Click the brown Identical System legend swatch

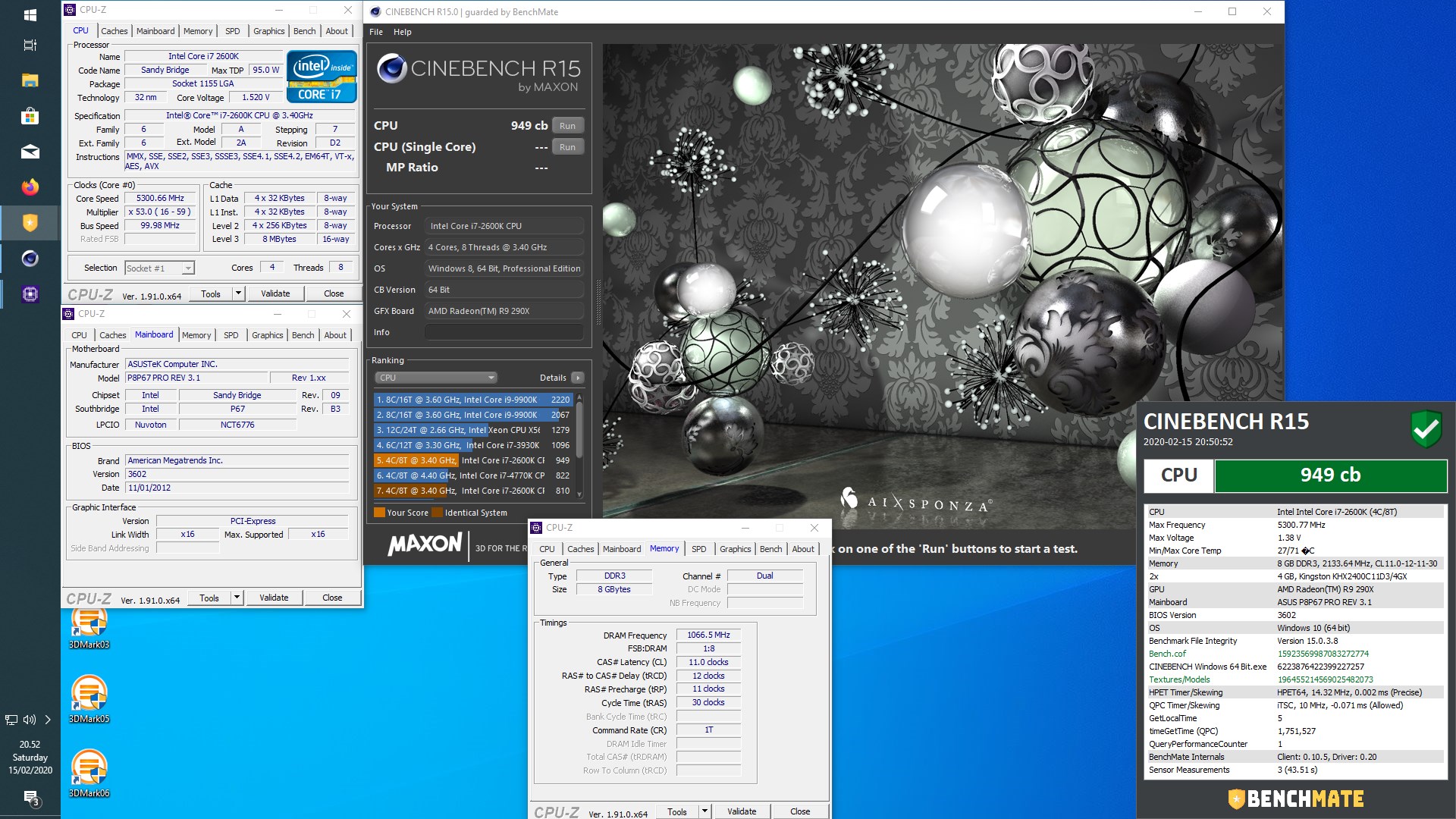pos(437,513)
